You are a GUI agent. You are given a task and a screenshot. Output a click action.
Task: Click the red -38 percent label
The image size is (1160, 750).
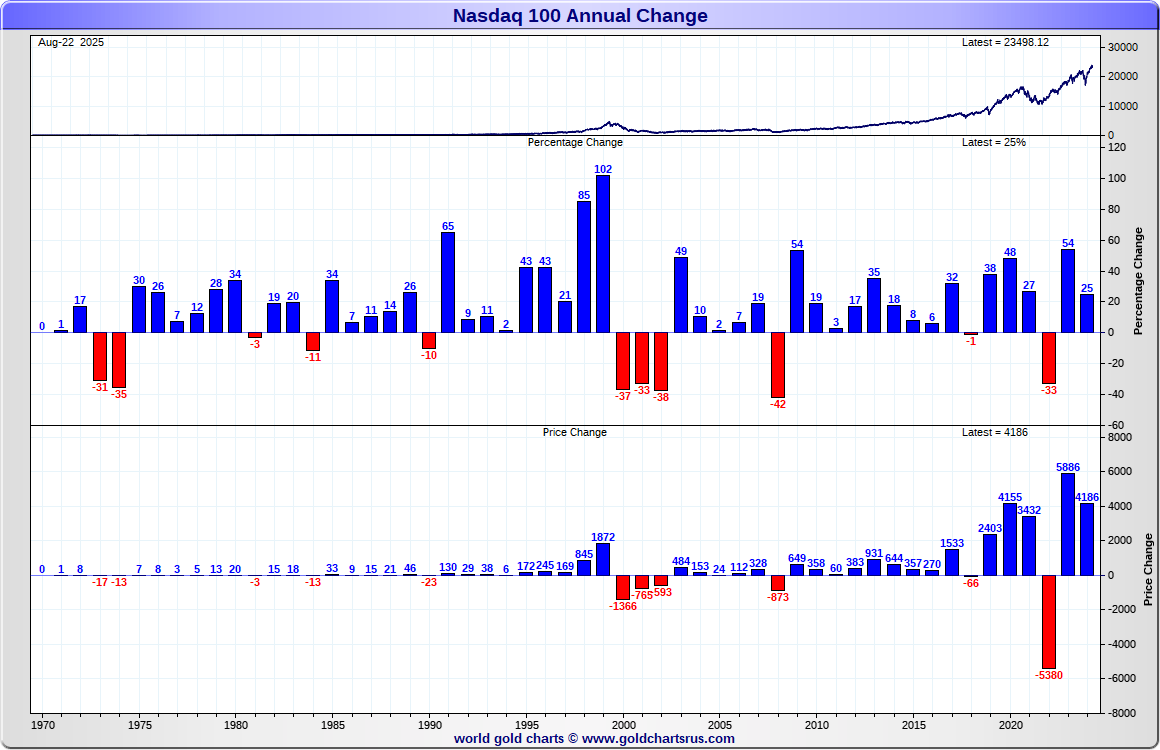(x=661, y=397)
